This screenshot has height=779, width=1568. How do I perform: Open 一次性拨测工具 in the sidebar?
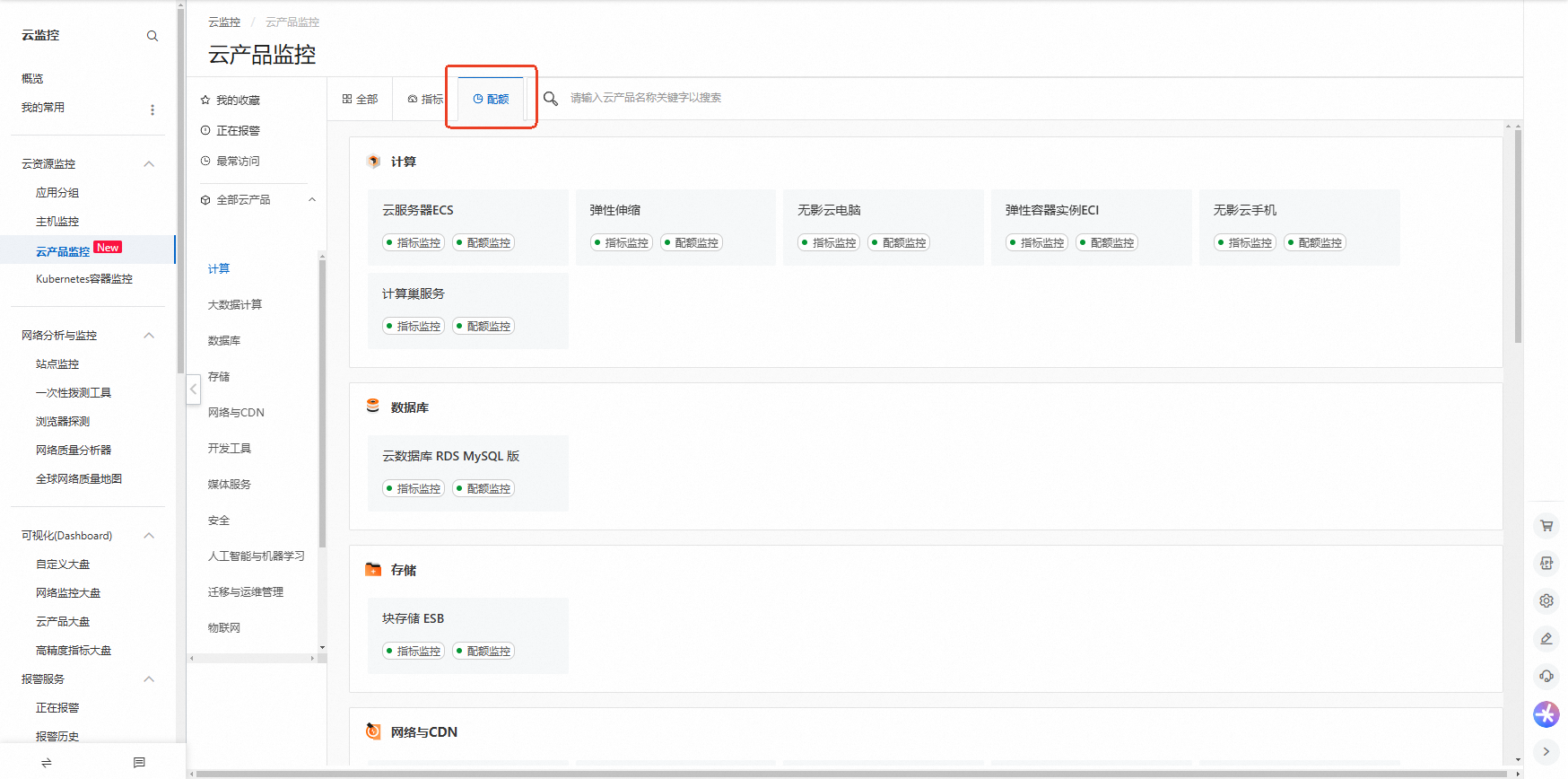74,393
